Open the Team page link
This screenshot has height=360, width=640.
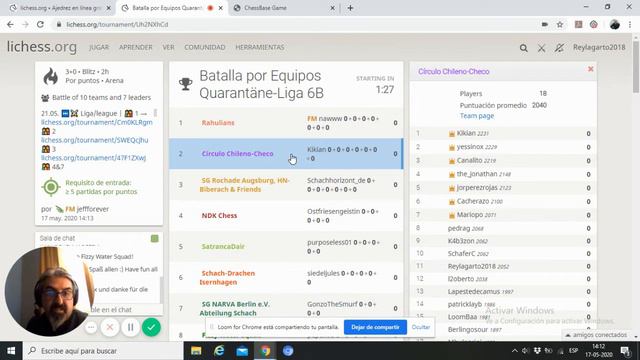pyautogui.click(x=477, y=116)
